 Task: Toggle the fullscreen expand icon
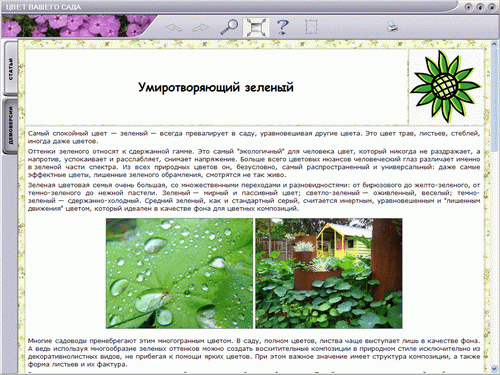click(x=256, y=27)
